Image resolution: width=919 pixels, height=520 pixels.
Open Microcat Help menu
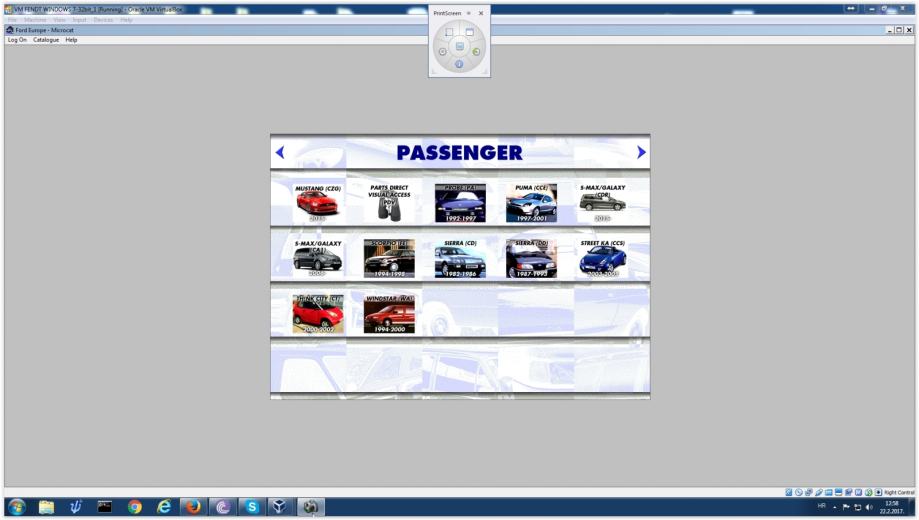(x=71, y=40)
